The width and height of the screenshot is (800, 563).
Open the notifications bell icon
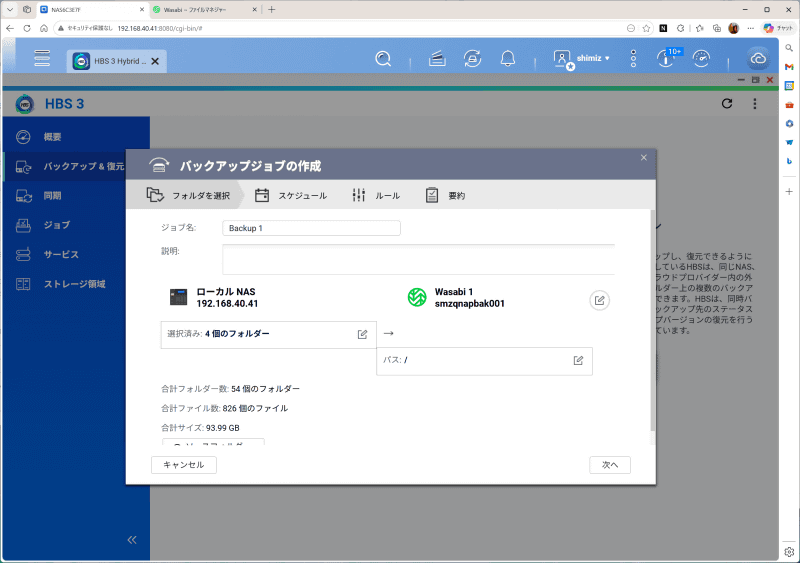point(508,59)
